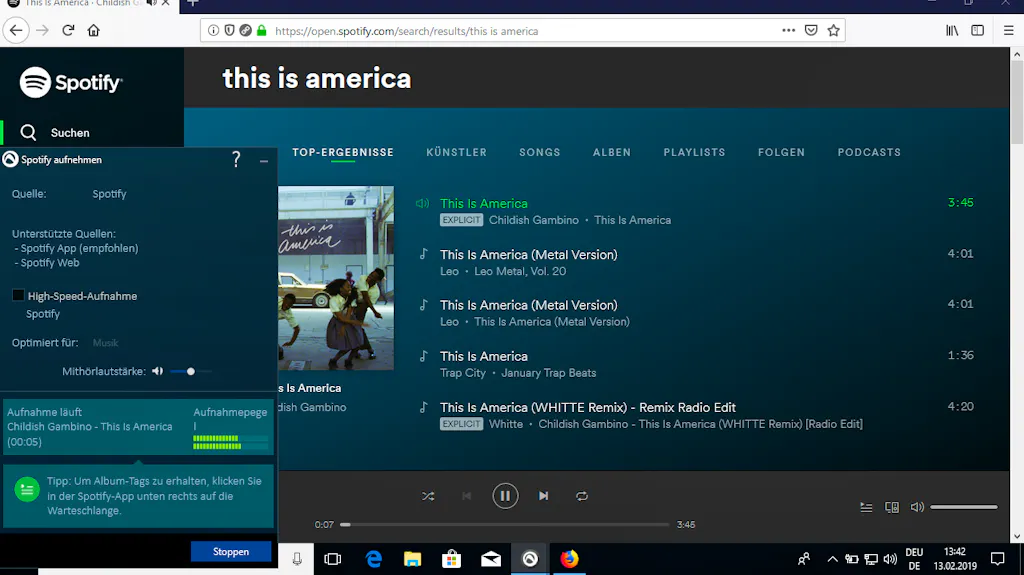Skip to previous track
The width and height of the screenshot is (1024, 575).
pos(466,496)
